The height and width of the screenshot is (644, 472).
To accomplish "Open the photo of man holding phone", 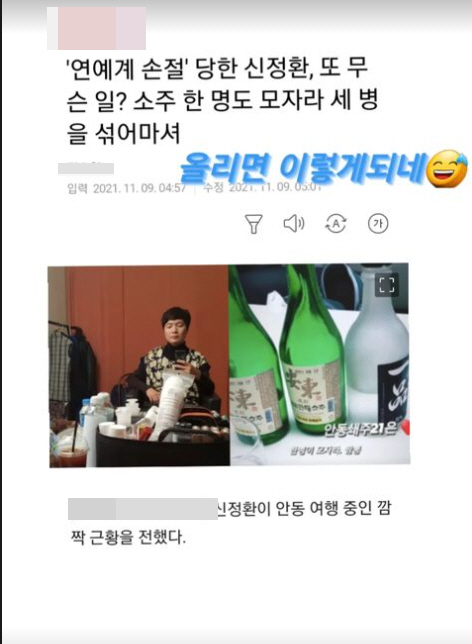I will [139, 366].
